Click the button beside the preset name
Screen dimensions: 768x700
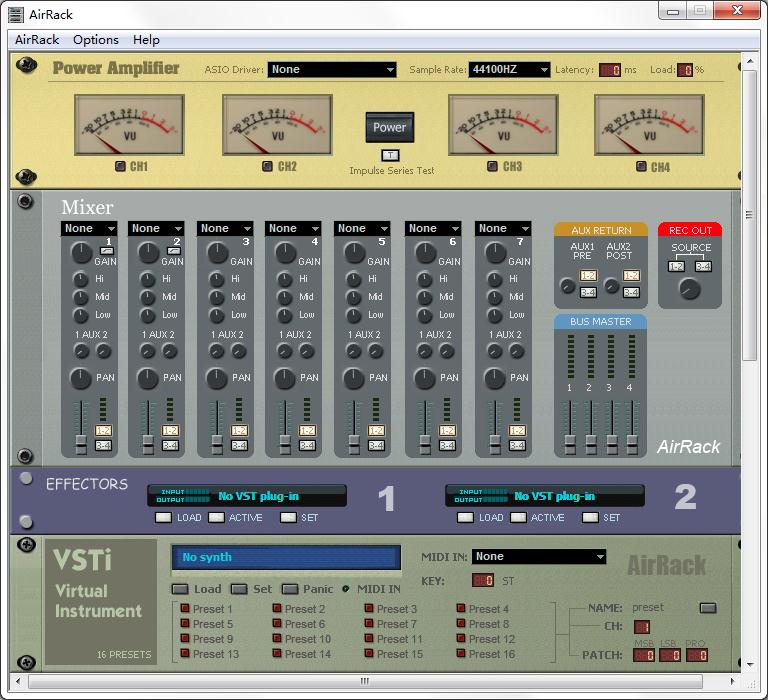[708, 608]
